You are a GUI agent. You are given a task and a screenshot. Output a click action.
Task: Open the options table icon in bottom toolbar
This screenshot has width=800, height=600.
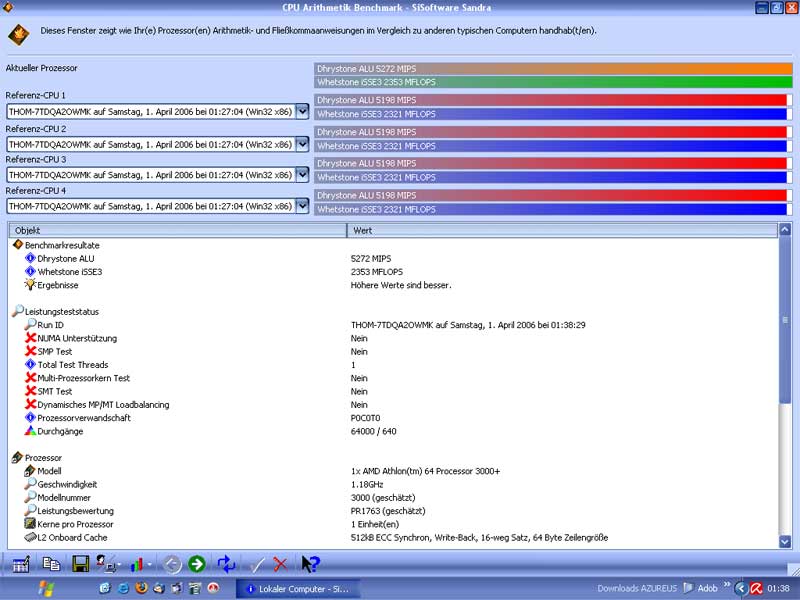21,564
